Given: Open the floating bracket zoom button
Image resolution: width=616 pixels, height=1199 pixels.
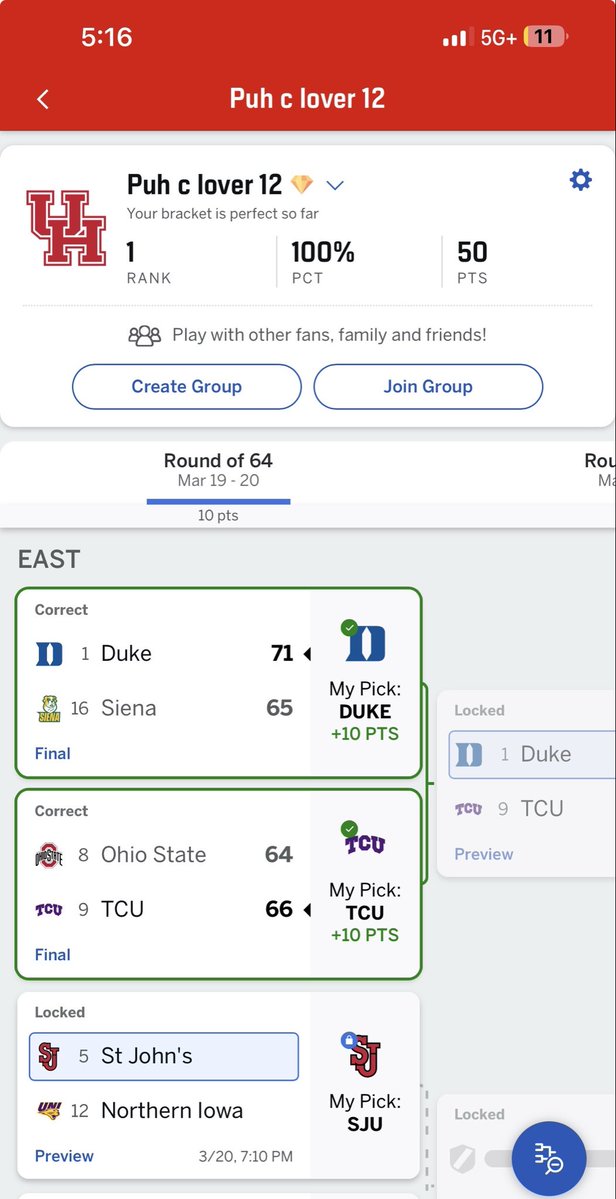Looking at the screenshot, I should click(549, 1158).
